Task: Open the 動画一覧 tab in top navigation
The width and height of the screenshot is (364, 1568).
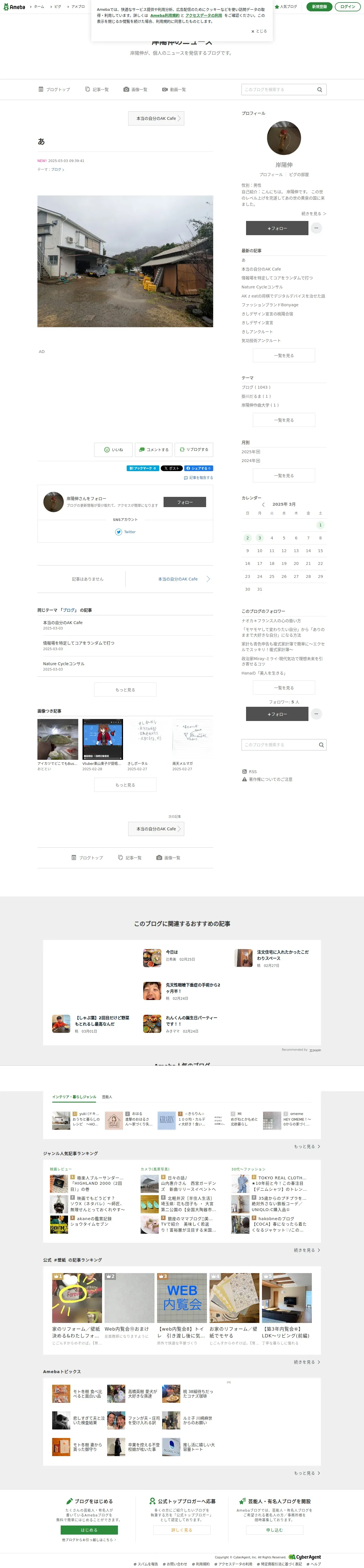Action: pyautogui.click(x=173, y=90)
